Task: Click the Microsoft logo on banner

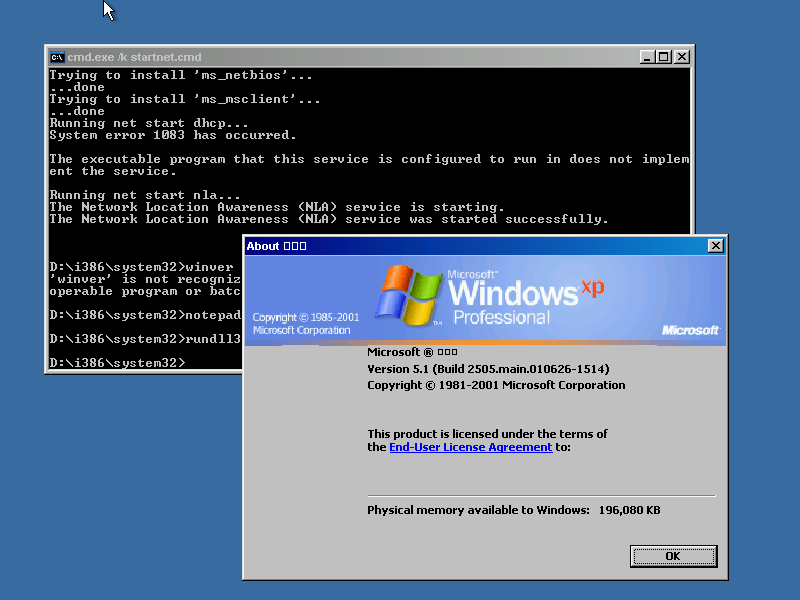Action: click(690, 330)
